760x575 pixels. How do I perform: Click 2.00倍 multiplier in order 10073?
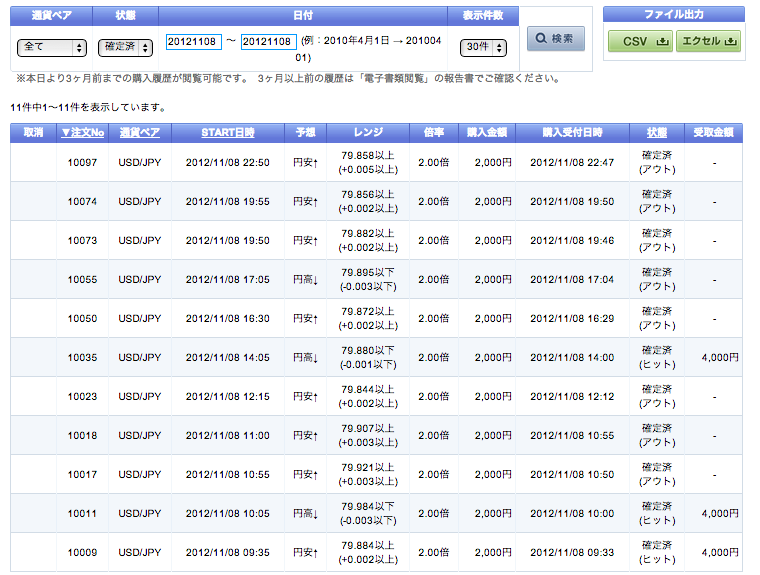point(434,241)
